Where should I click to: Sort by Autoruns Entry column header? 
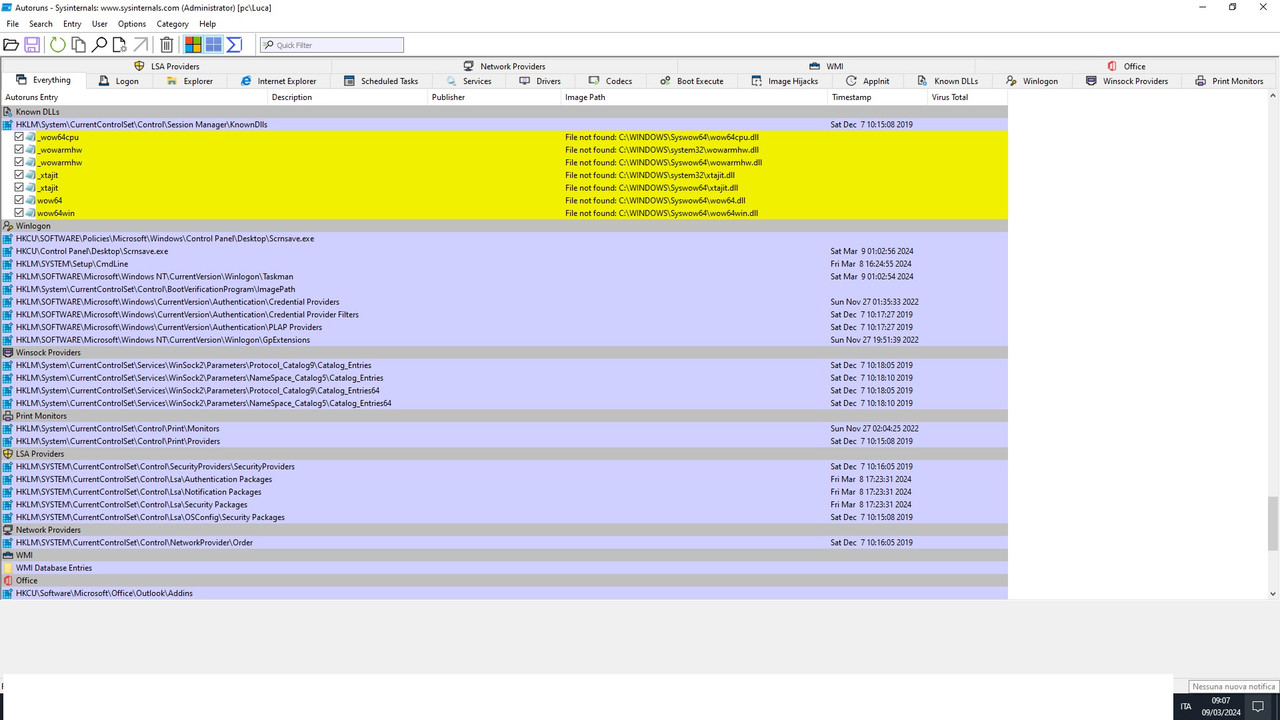[x=135, y=97]
